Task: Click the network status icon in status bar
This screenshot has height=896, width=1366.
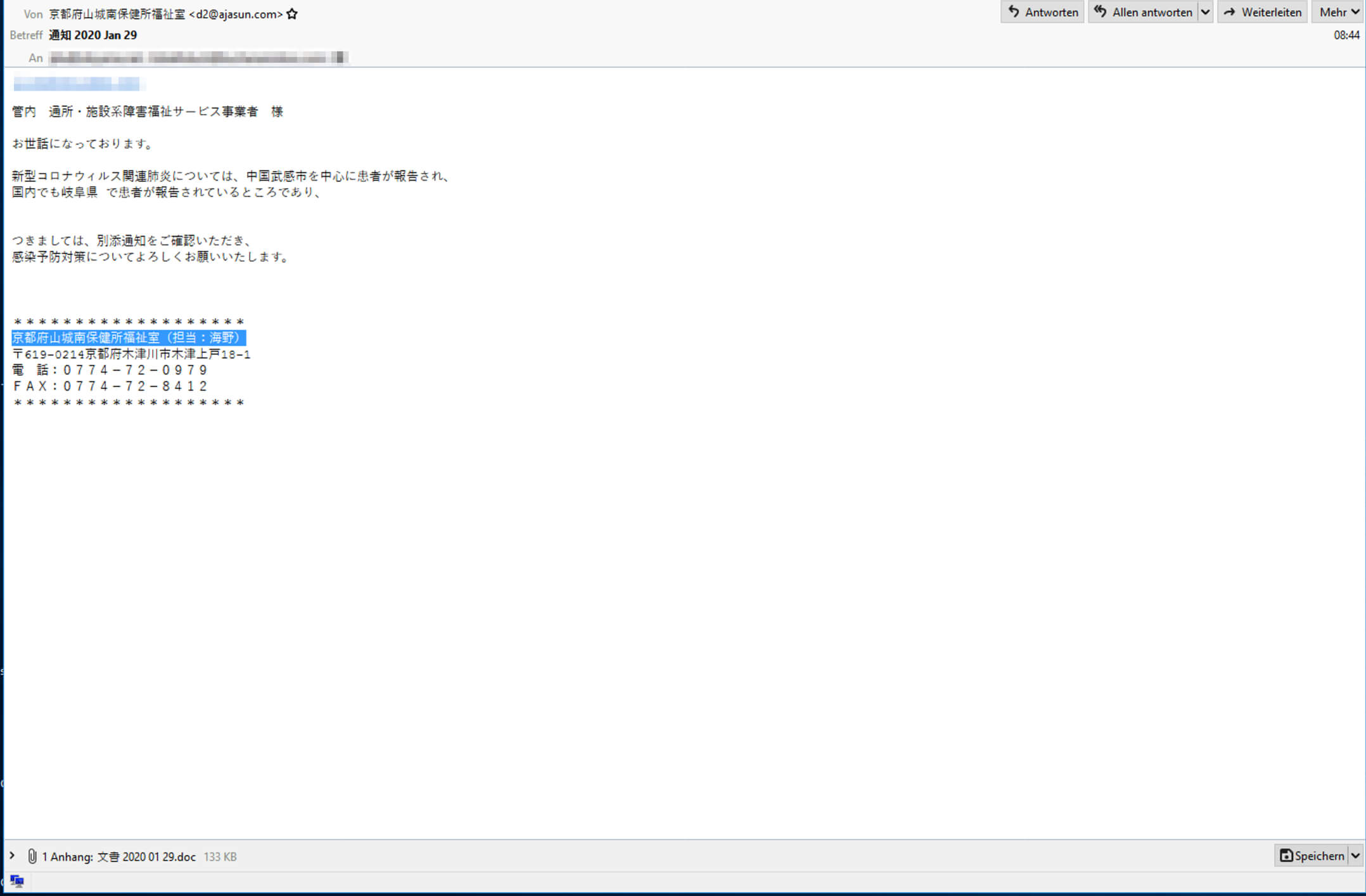Action: tap(17, 881)
